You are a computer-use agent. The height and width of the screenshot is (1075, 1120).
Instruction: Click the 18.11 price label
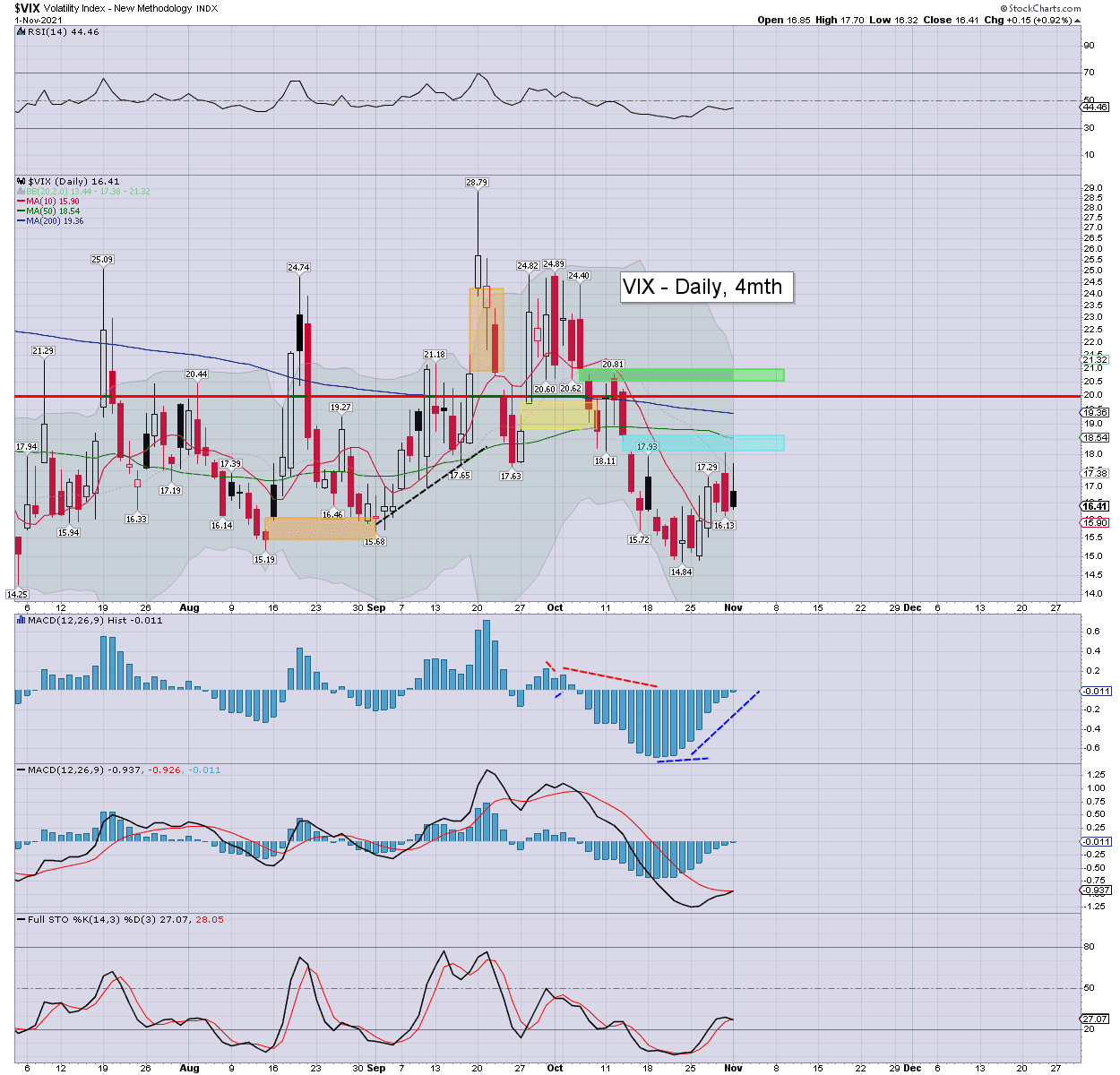tap(605, 460)
